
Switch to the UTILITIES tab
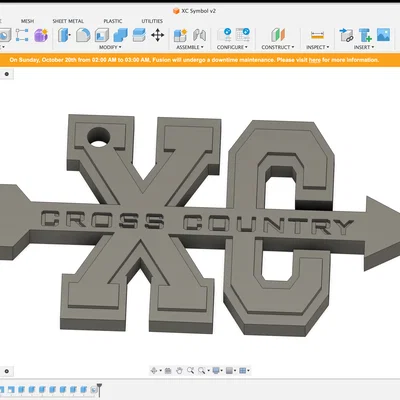click(152, 21)
